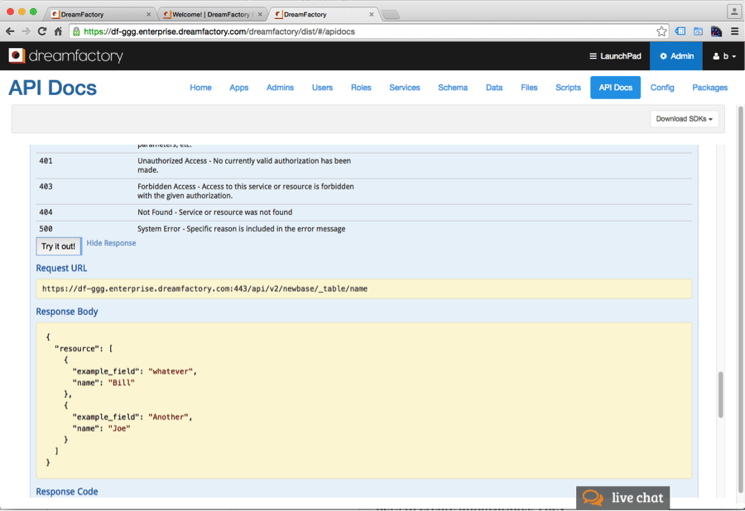This screenshot has width=745, height=511.
Task: Click the dreamfactory logo
Action: click(x=66, y=56)
